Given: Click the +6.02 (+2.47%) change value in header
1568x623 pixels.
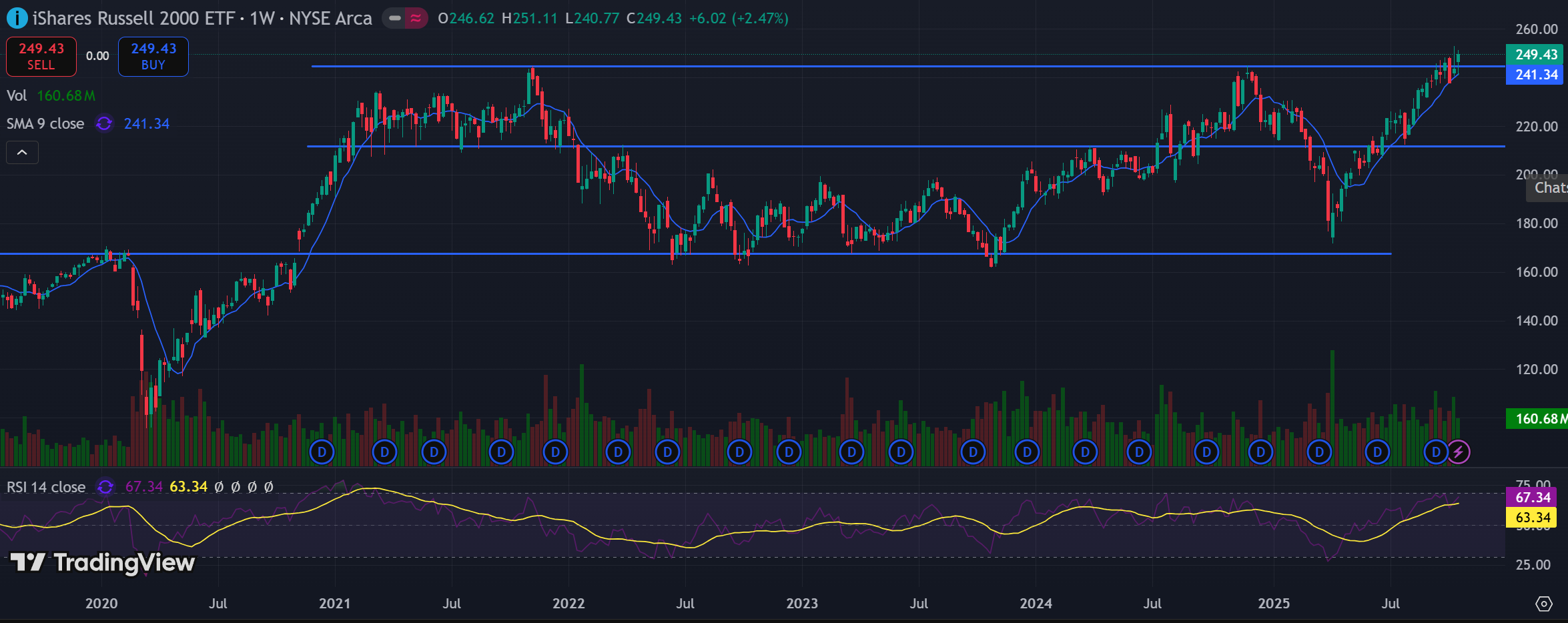Looking at the screenshot, I should pos(739,18).
